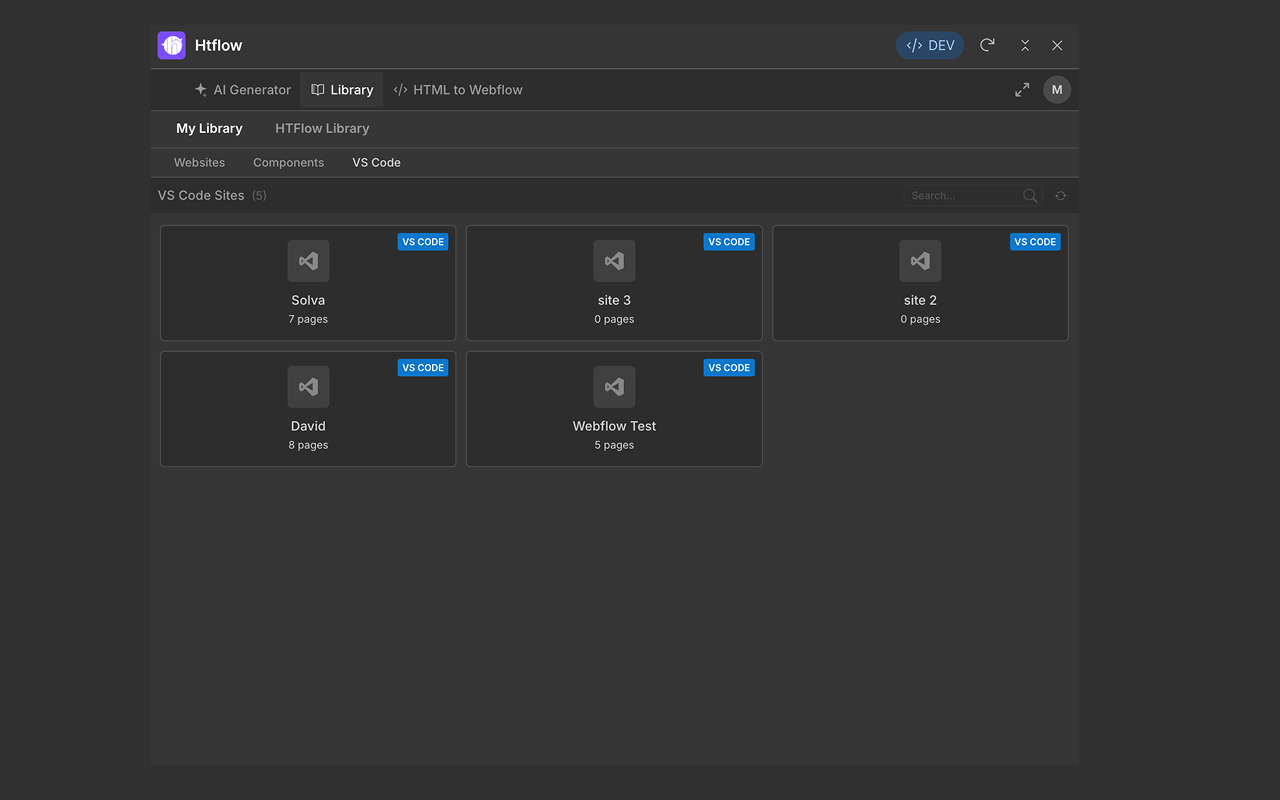Screen dimensions: 1280x800
Task: Click the VS CODE badge on David card
Action: 423,368
